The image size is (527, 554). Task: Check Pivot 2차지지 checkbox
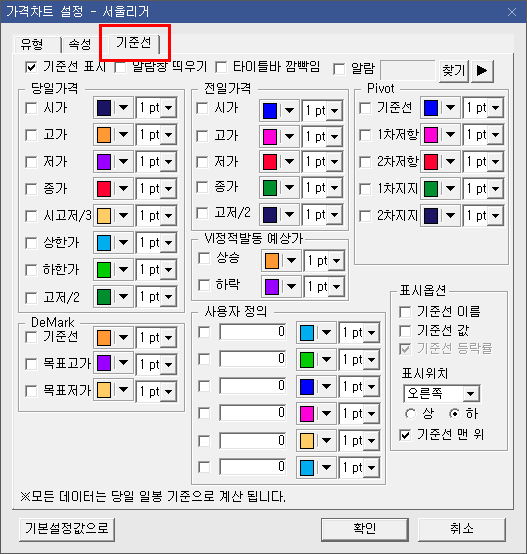365,216
